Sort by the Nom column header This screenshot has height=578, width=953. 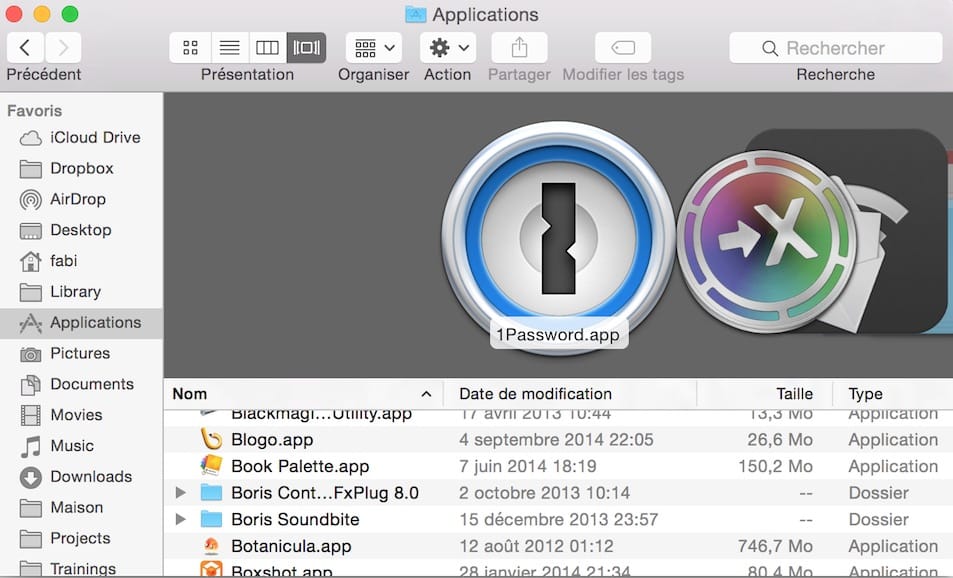pos(303,394)
